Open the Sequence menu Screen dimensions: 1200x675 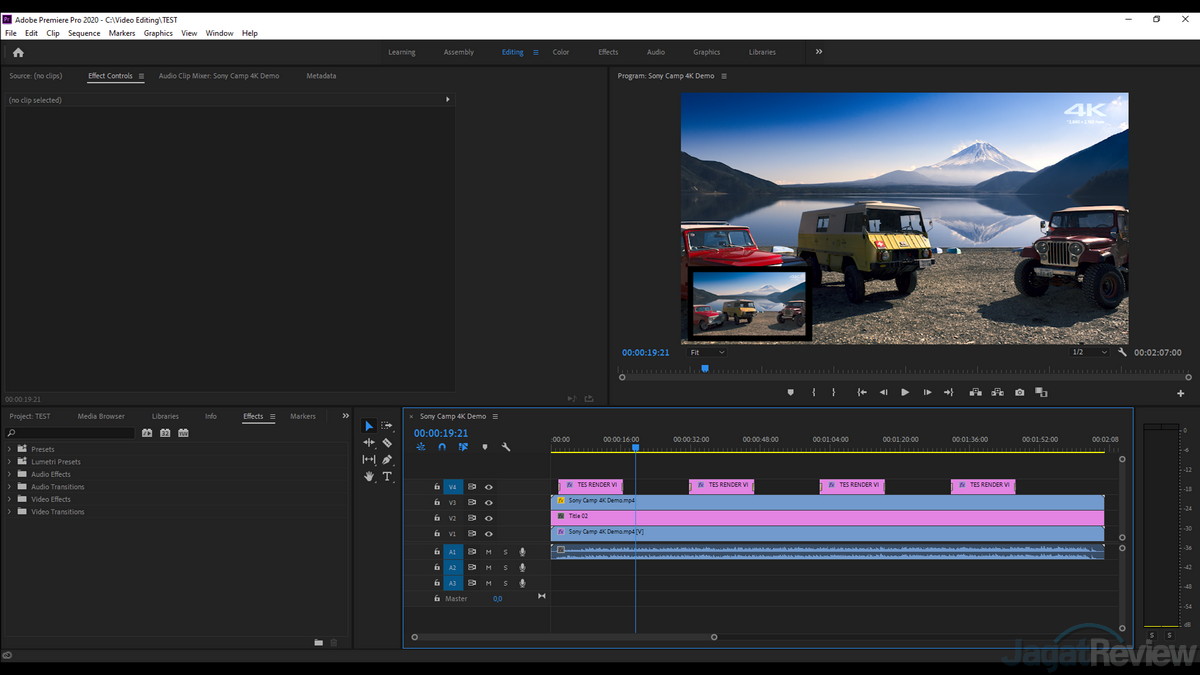point(84,33)
